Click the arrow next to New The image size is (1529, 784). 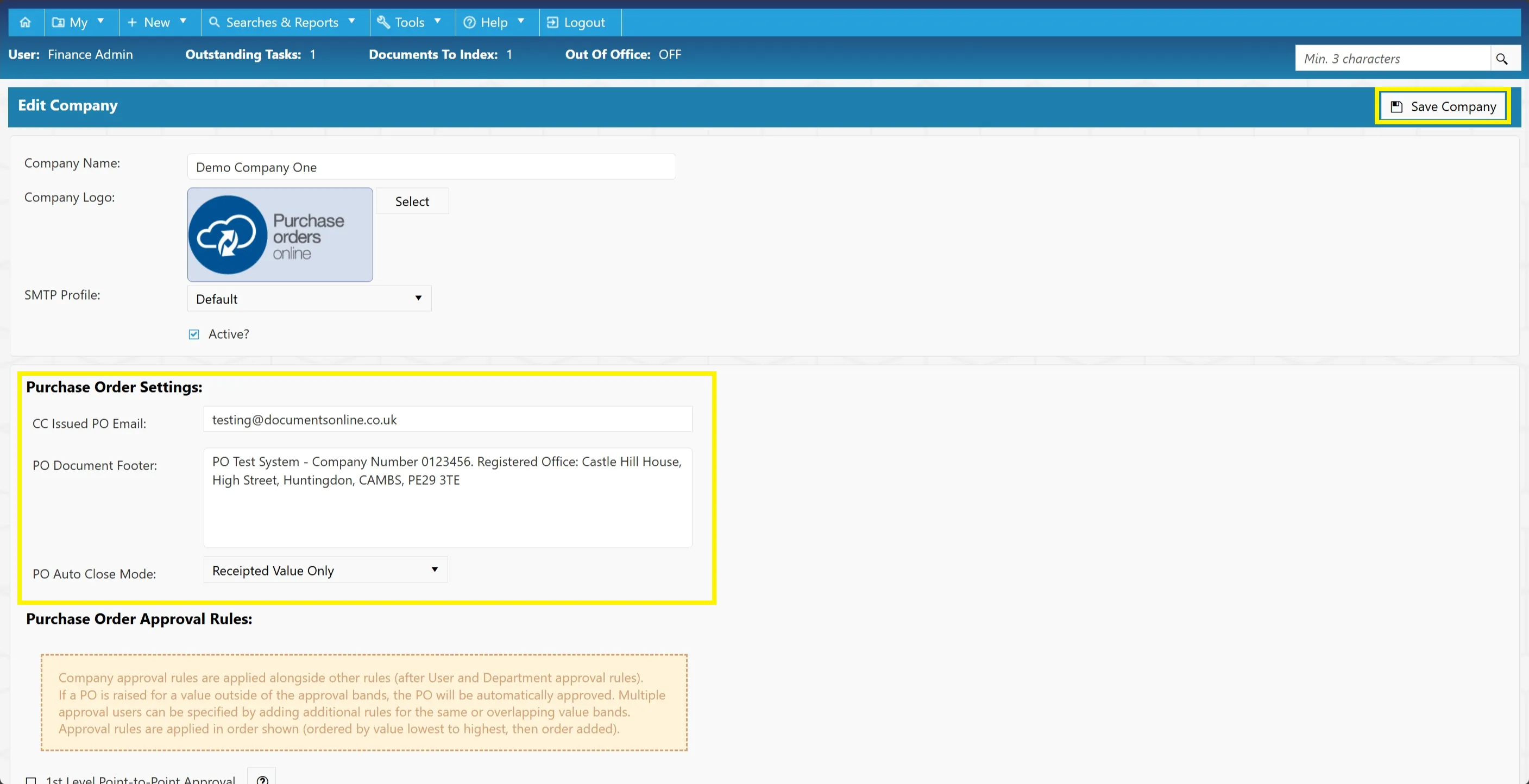tap(183, 21)
